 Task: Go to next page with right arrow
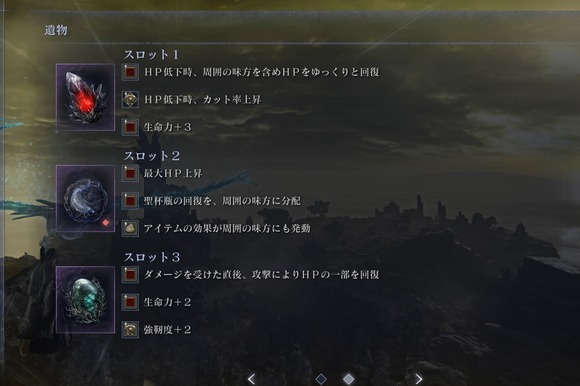coord(418,379)
